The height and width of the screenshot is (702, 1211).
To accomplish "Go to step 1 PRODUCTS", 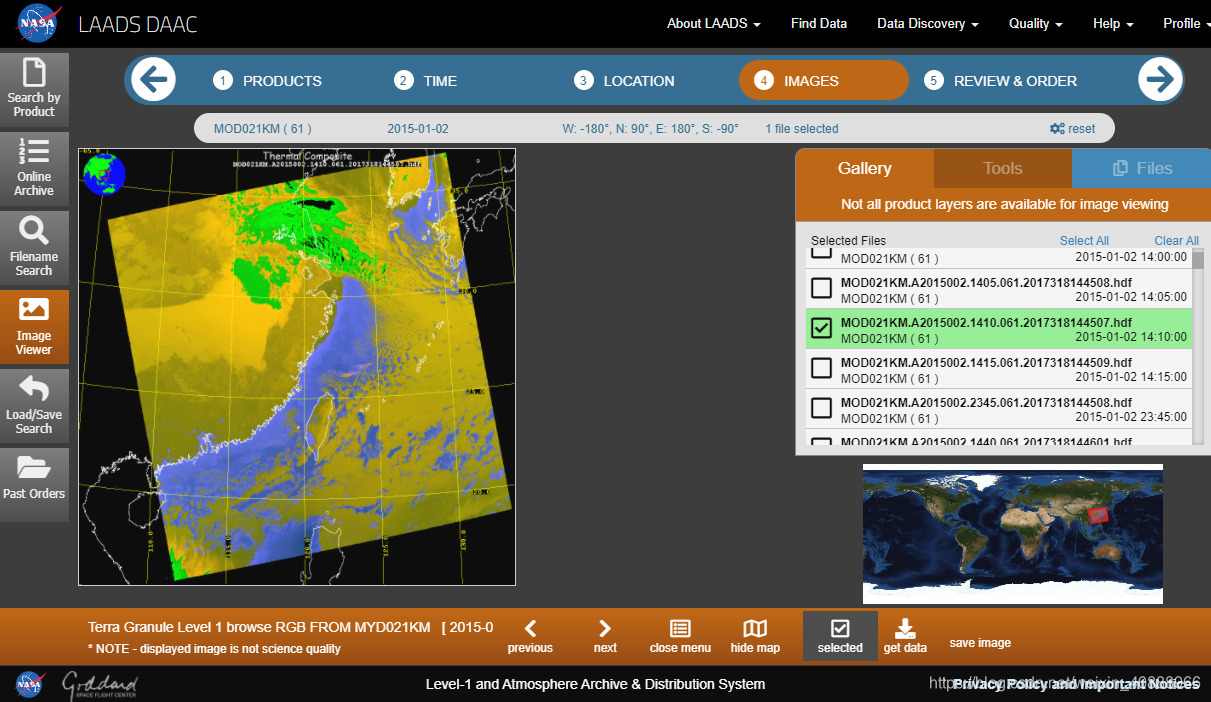I will tap(268, 81).
